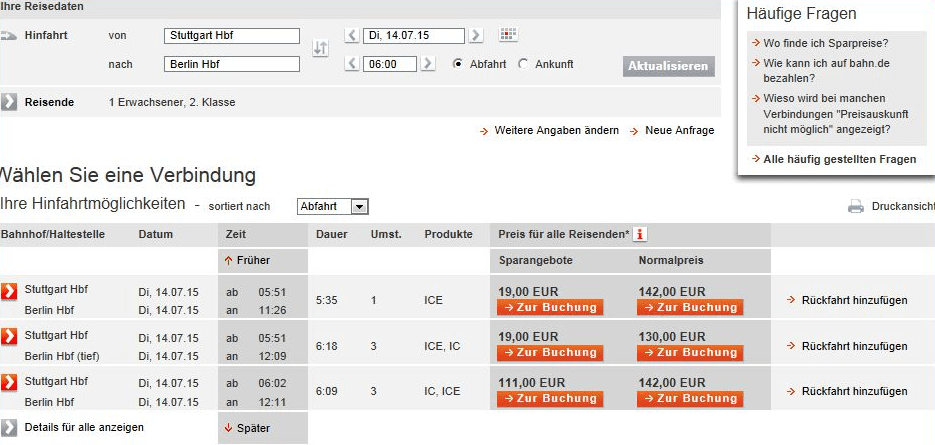Click the Stuttgart Hbf origin input field
Screen dimensions: 935x445
[x=232, y=36]
